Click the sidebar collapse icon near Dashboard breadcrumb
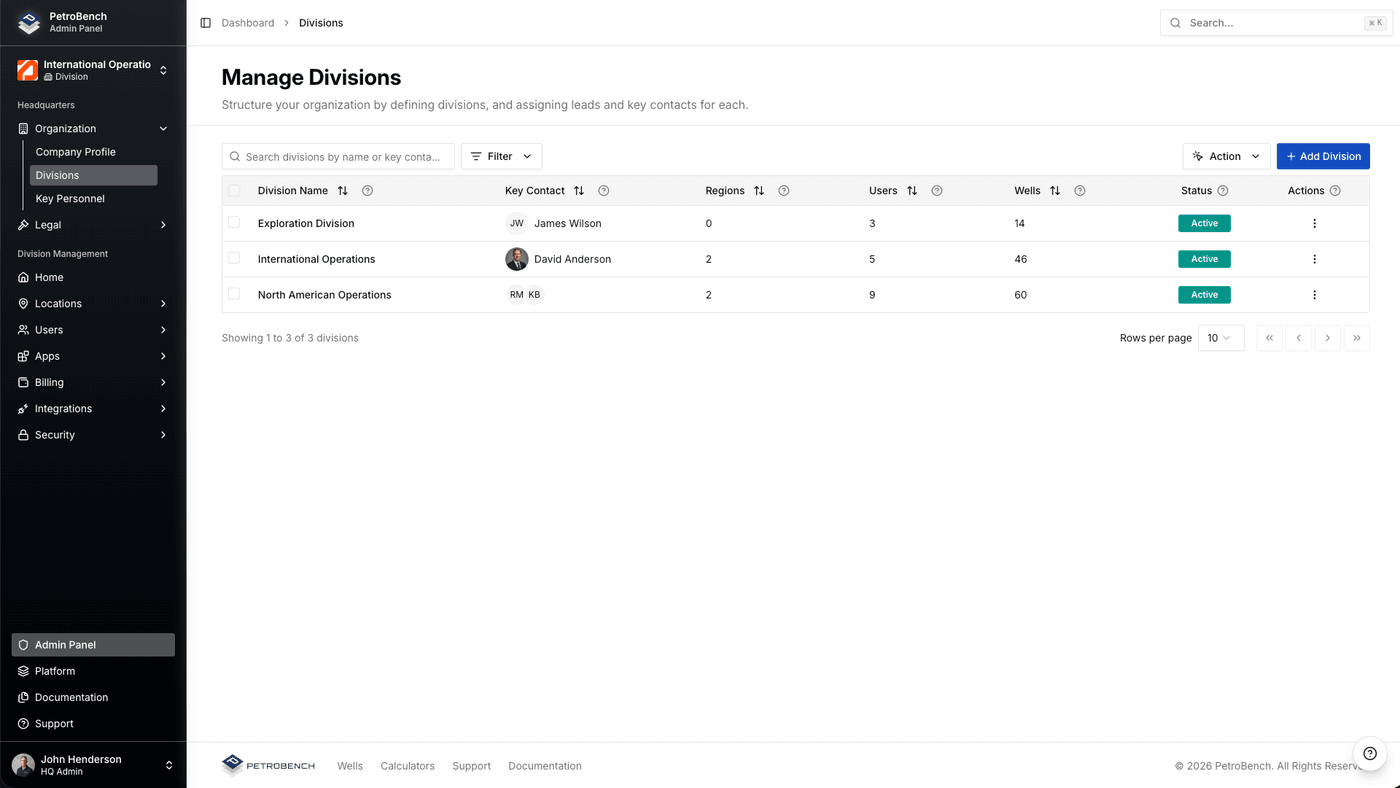 tap(203, 22)
